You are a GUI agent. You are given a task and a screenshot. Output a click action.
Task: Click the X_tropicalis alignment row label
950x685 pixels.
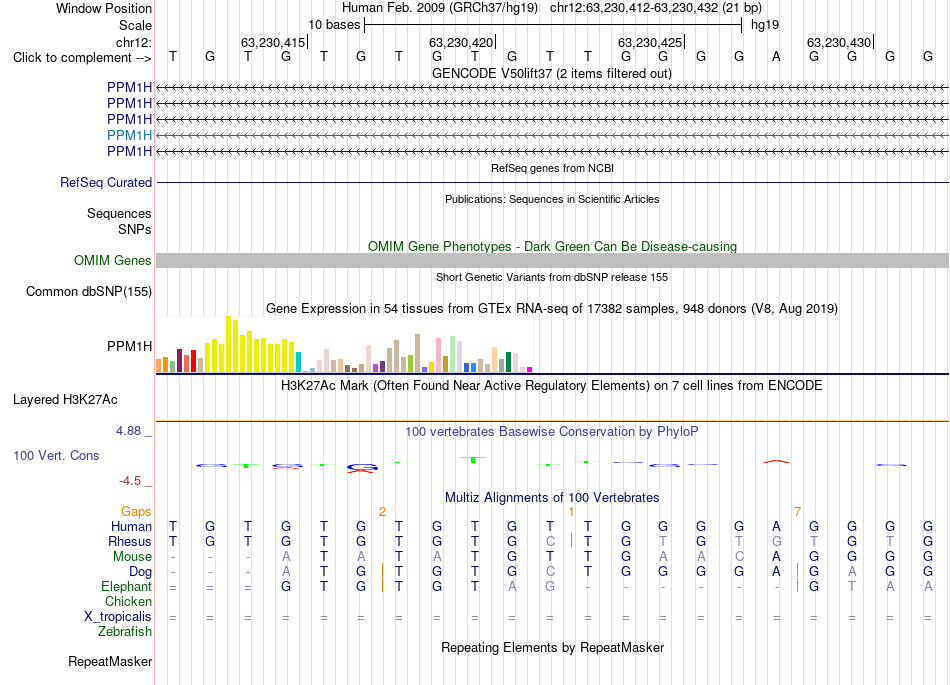click(118, 617)
